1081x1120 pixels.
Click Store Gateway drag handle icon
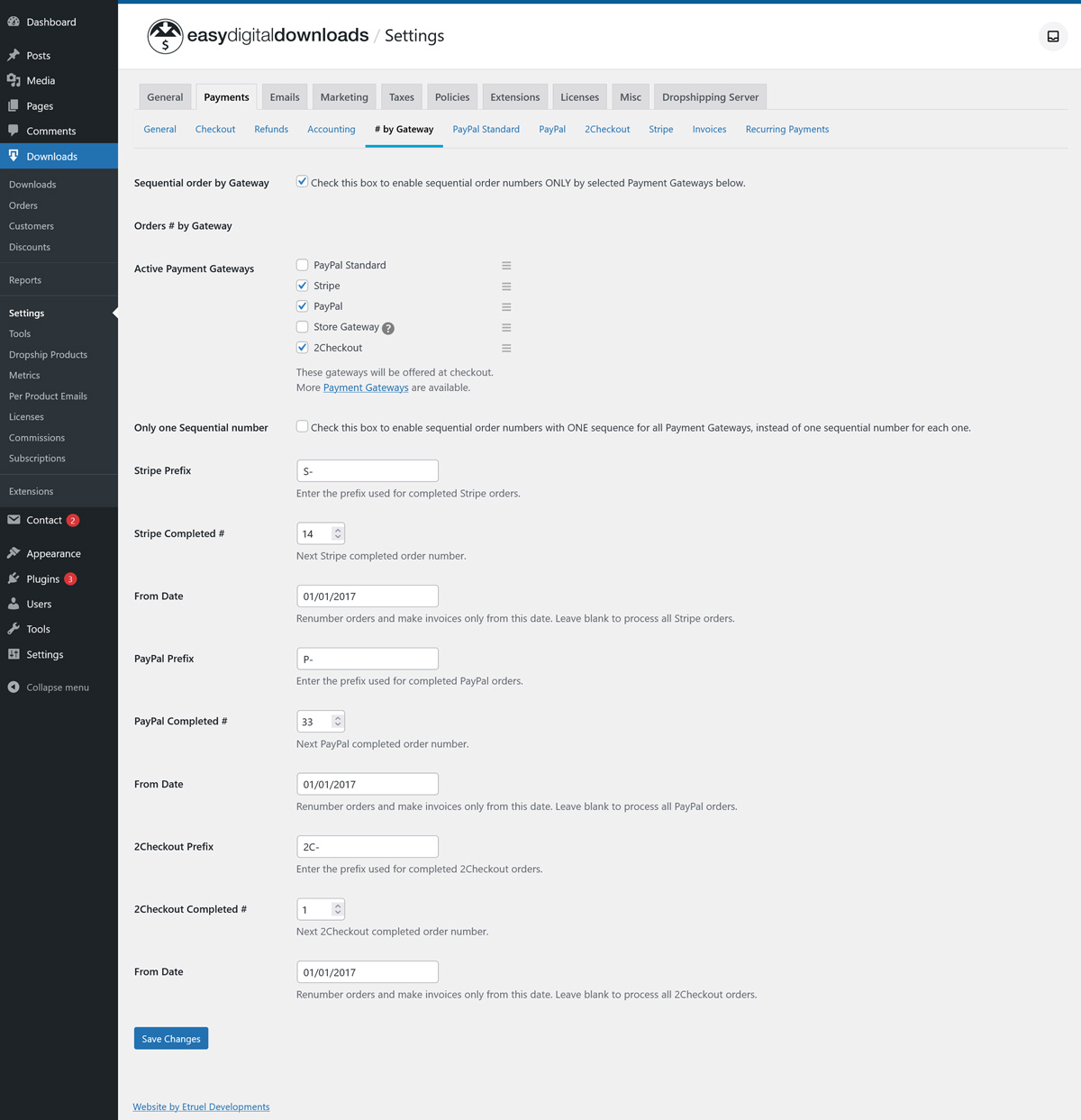click(506, 328)
